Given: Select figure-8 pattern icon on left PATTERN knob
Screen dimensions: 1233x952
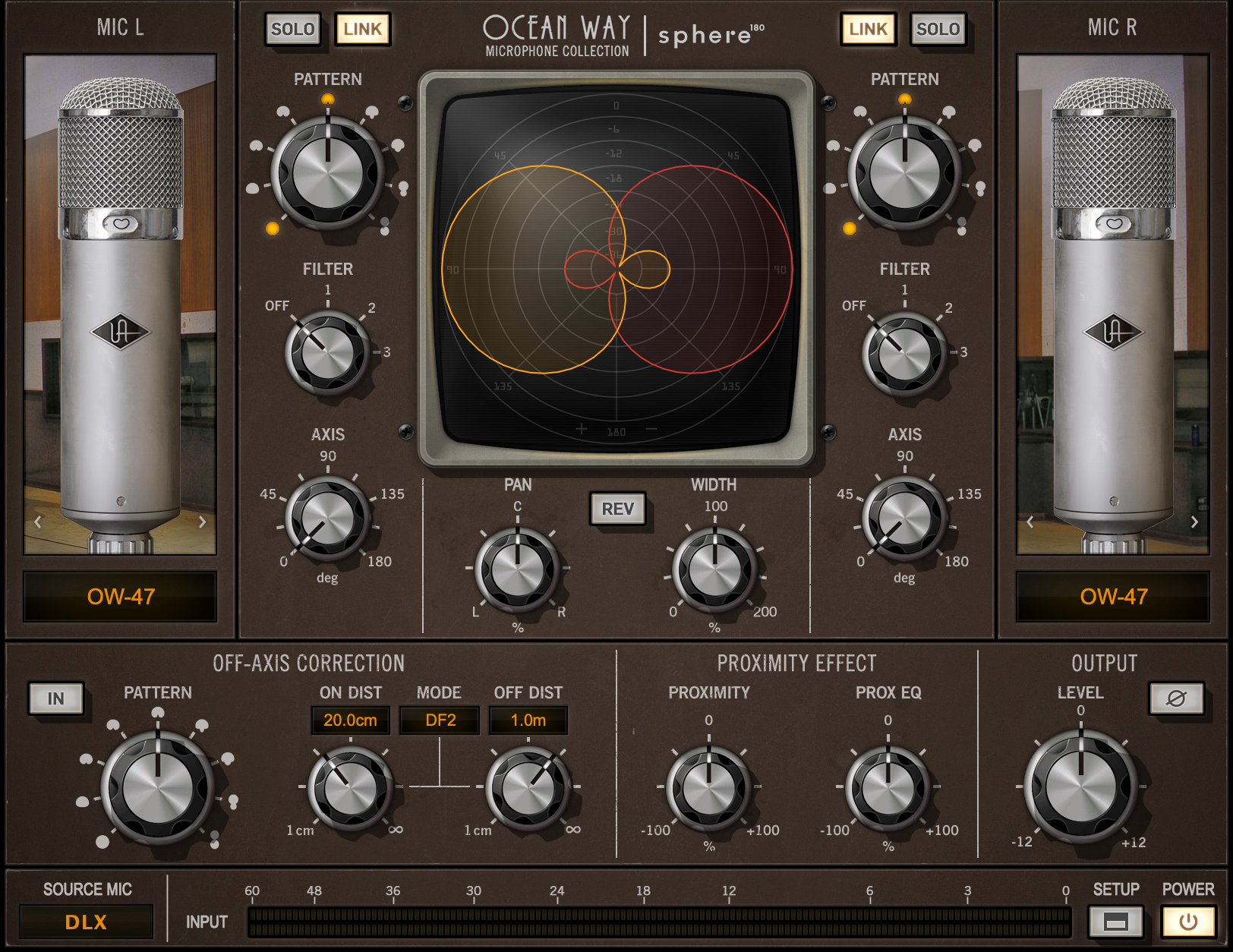Looking at the screenshot, I should click(x=385, y=225).
